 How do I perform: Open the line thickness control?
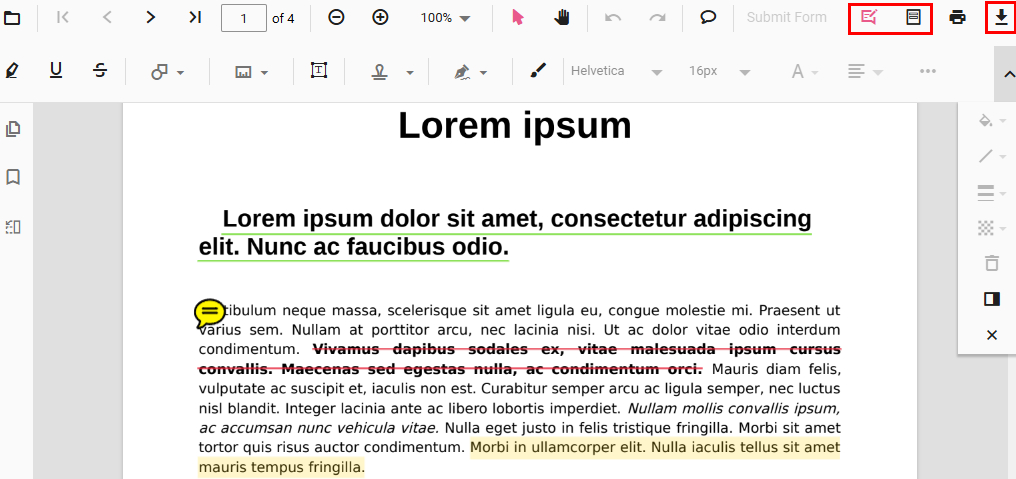click(991, 192)
